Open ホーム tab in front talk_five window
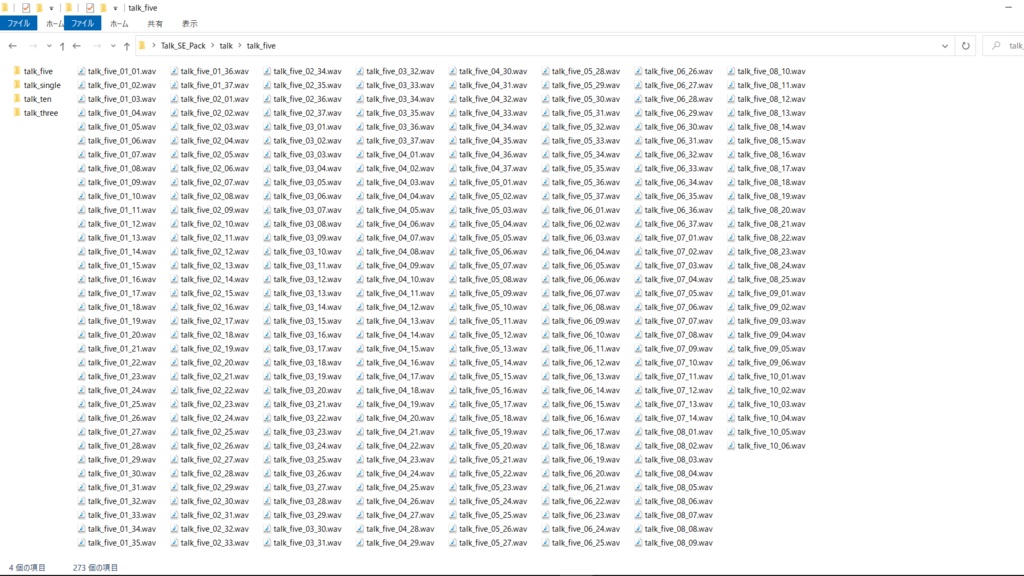This screenshot has height=576, width=1024. (119, 24)
